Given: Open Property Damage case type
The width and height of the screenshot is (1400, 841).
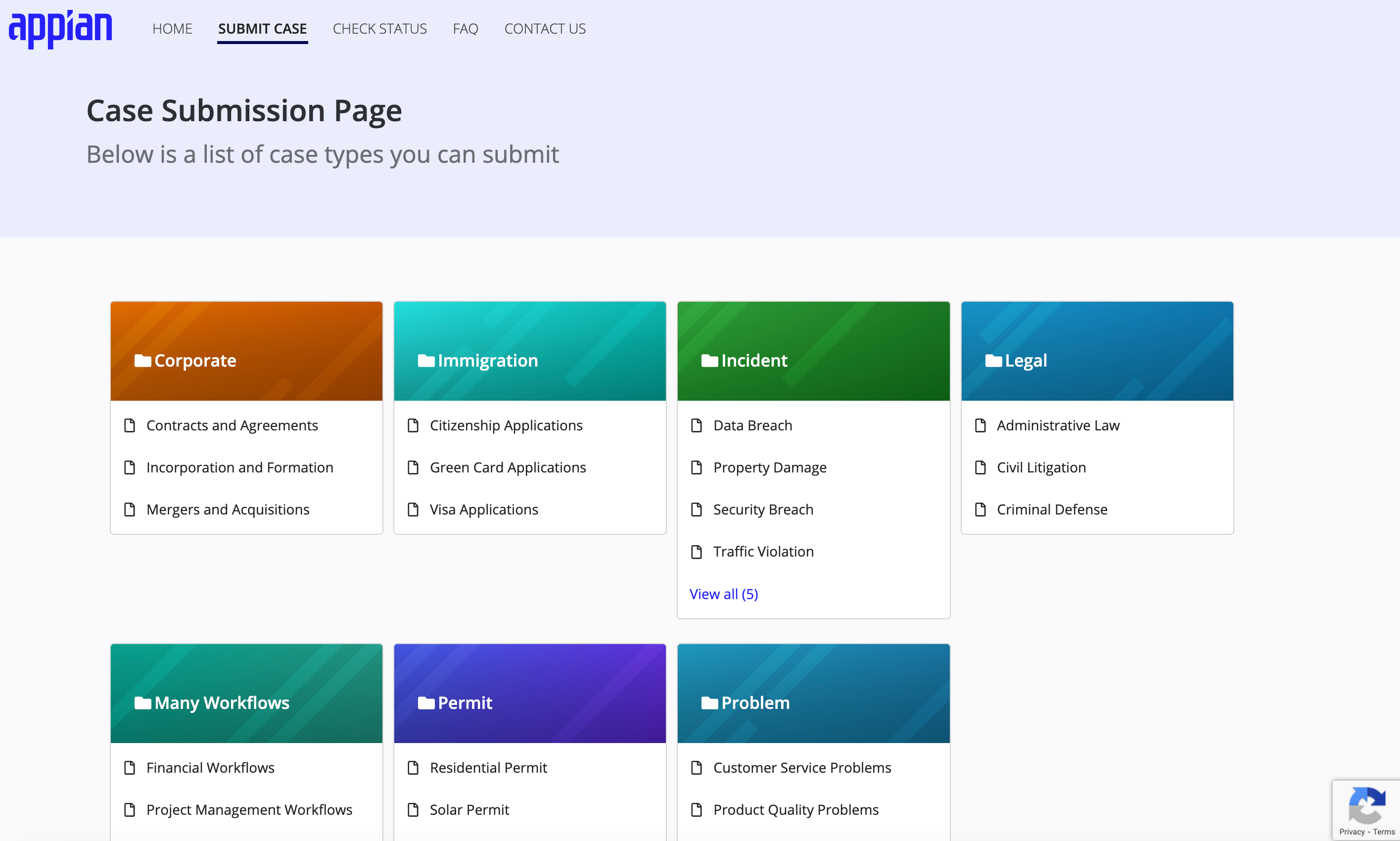Looking at the screenshot, I should click(769, 467).
